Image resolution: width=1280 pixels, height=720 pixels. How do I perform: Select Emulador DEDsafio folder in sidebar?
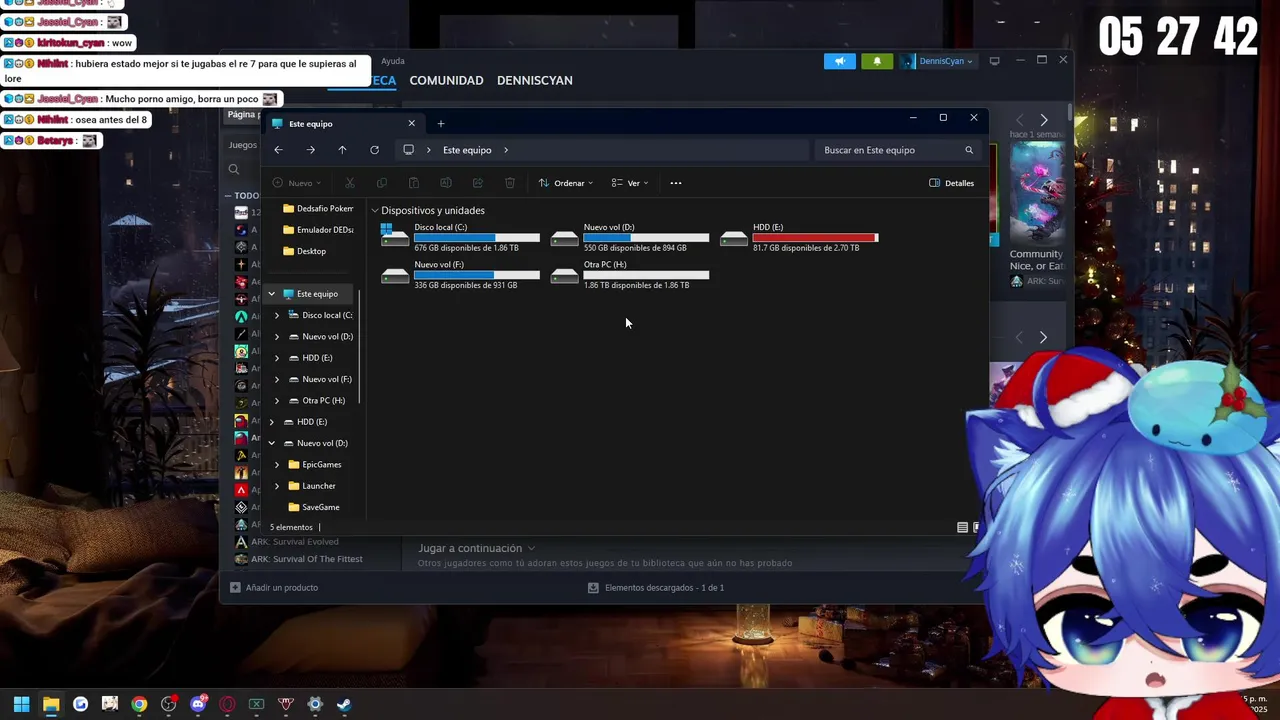point(318,230)
